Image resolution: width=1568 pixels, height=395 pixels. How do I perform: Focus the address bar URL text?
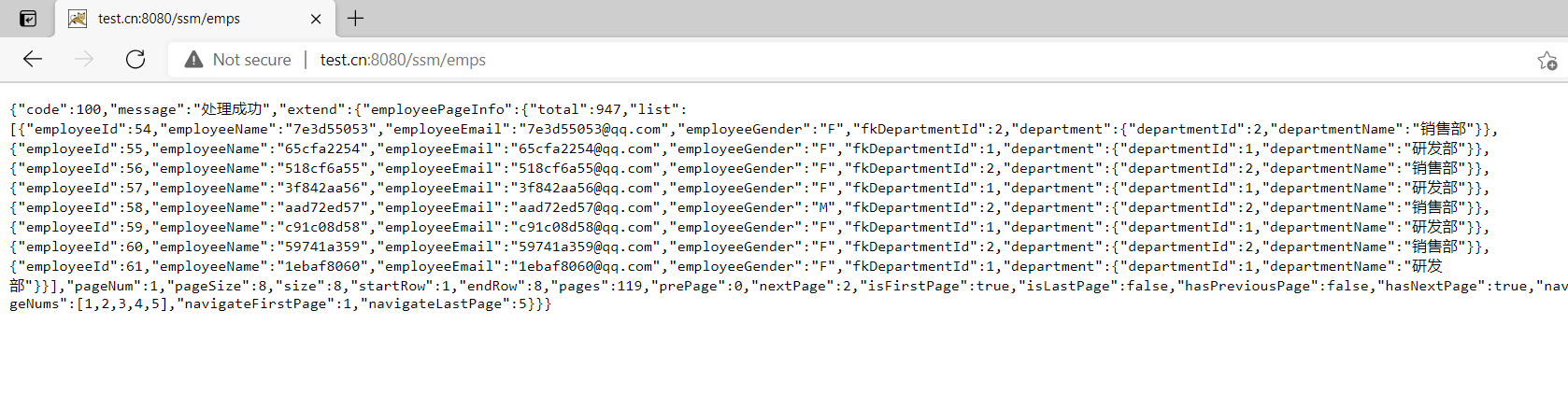coord(403,60)
